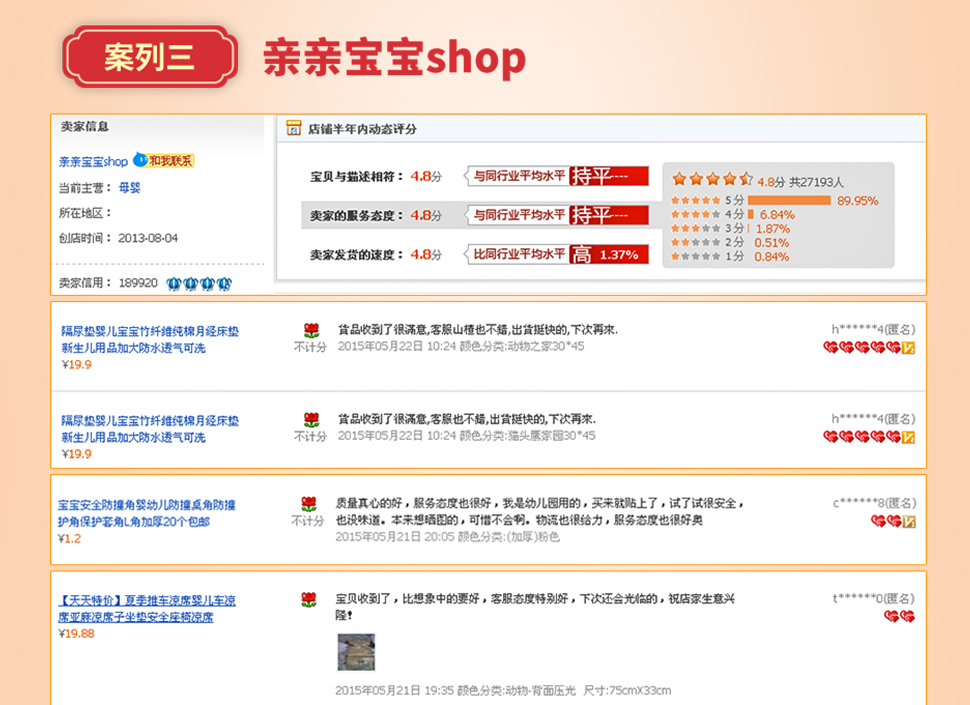970x705 pixels.
Task: Click the 4.8分 overall star rating
Action: pyautogui.click(x=713, y=179)
